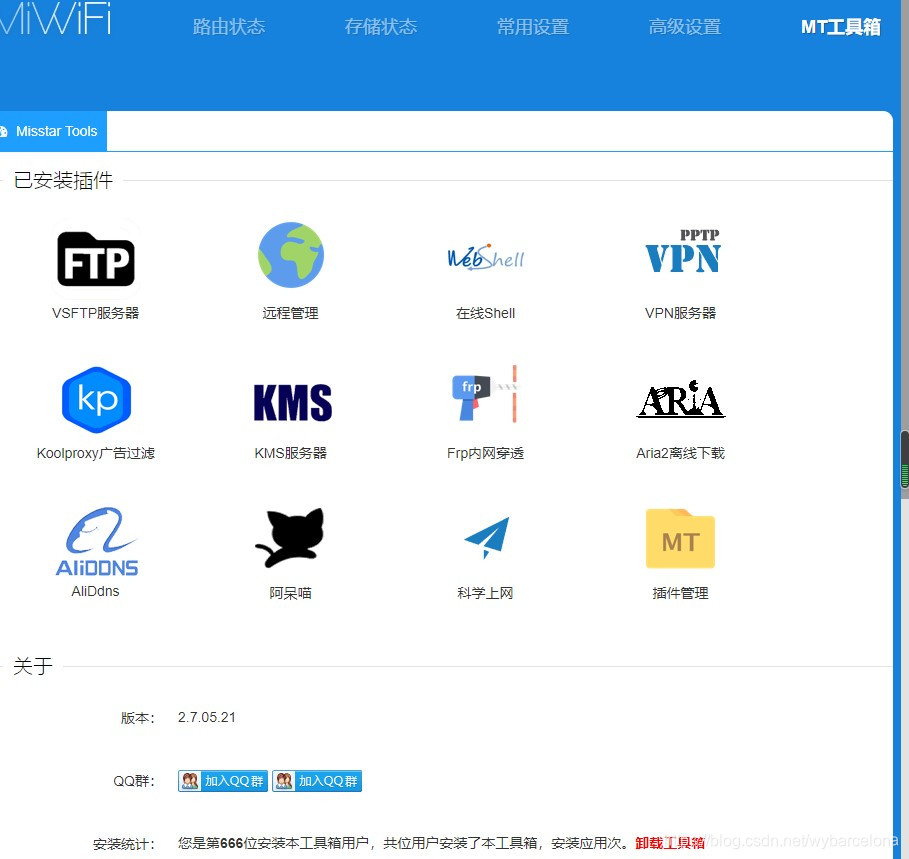Image resolution: width=909 pixels, height=859 pixels.
Task: Open 高级设置 in the top navigation
Action: (x=685, y=27)
